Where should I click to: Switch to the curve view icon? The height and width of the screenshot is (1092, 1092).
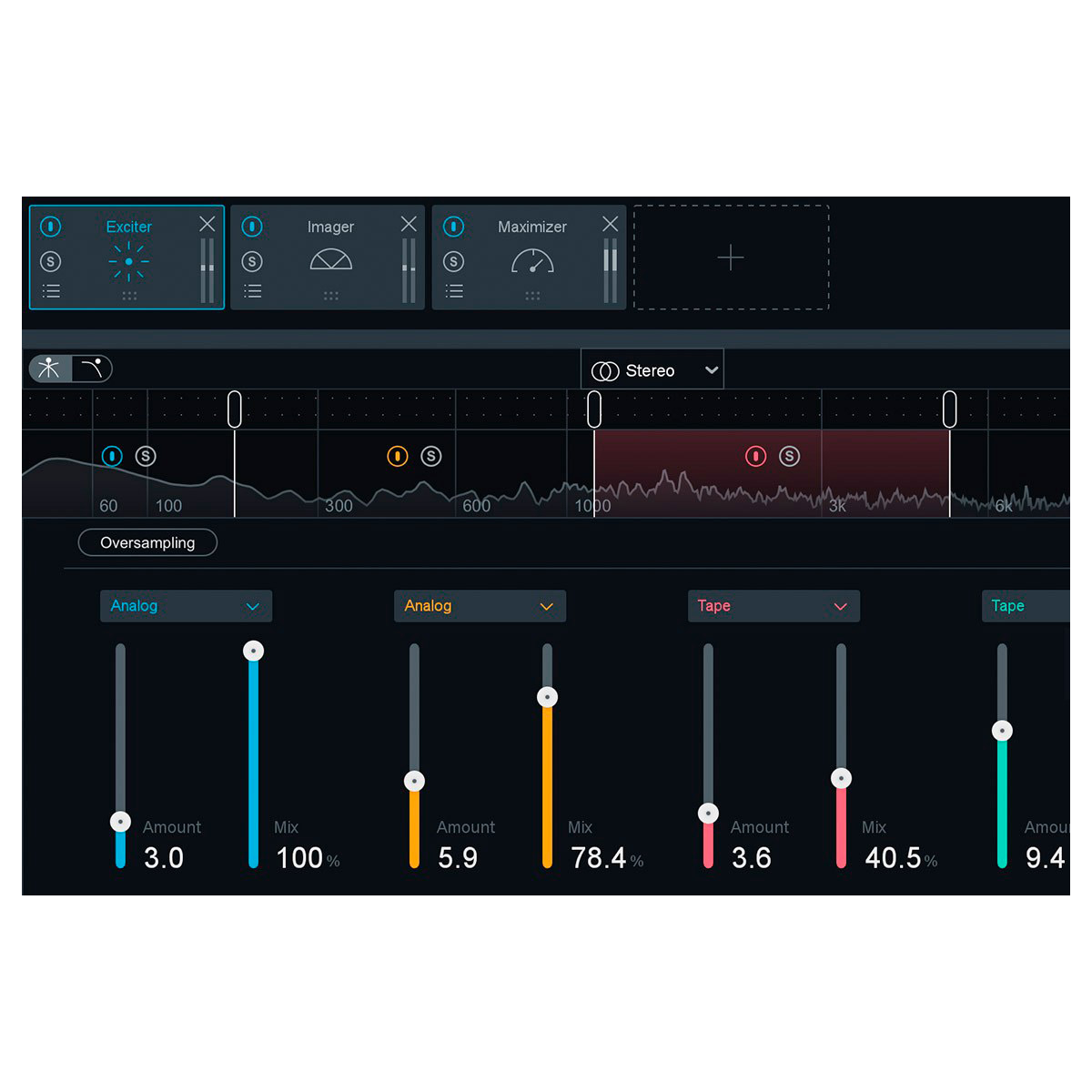[90, 368]
